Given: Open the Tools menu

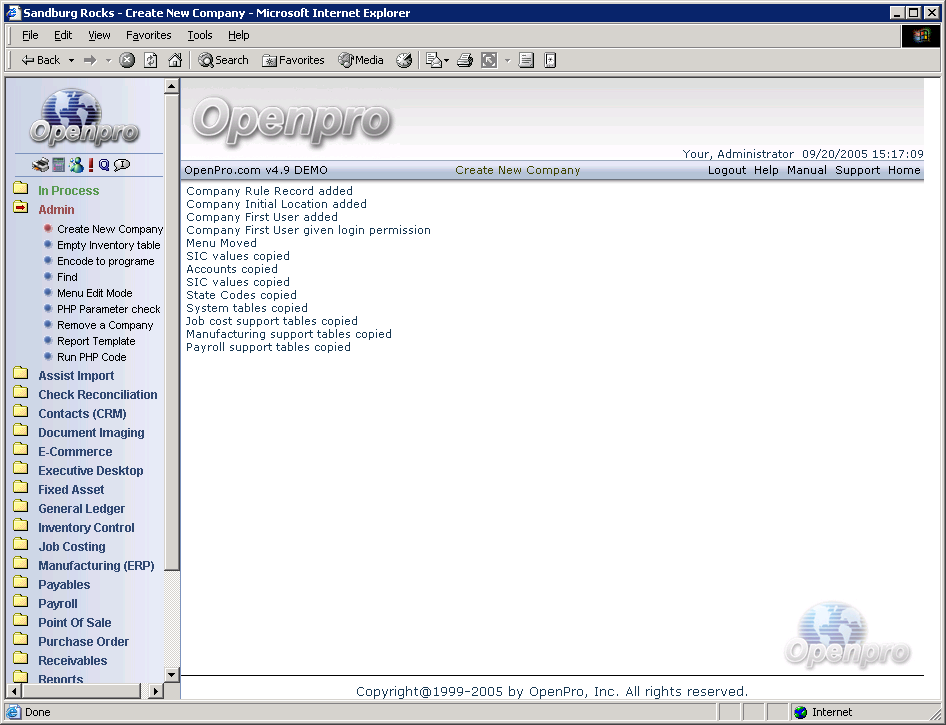Looking at the screenshot, I should click(200, 35).
